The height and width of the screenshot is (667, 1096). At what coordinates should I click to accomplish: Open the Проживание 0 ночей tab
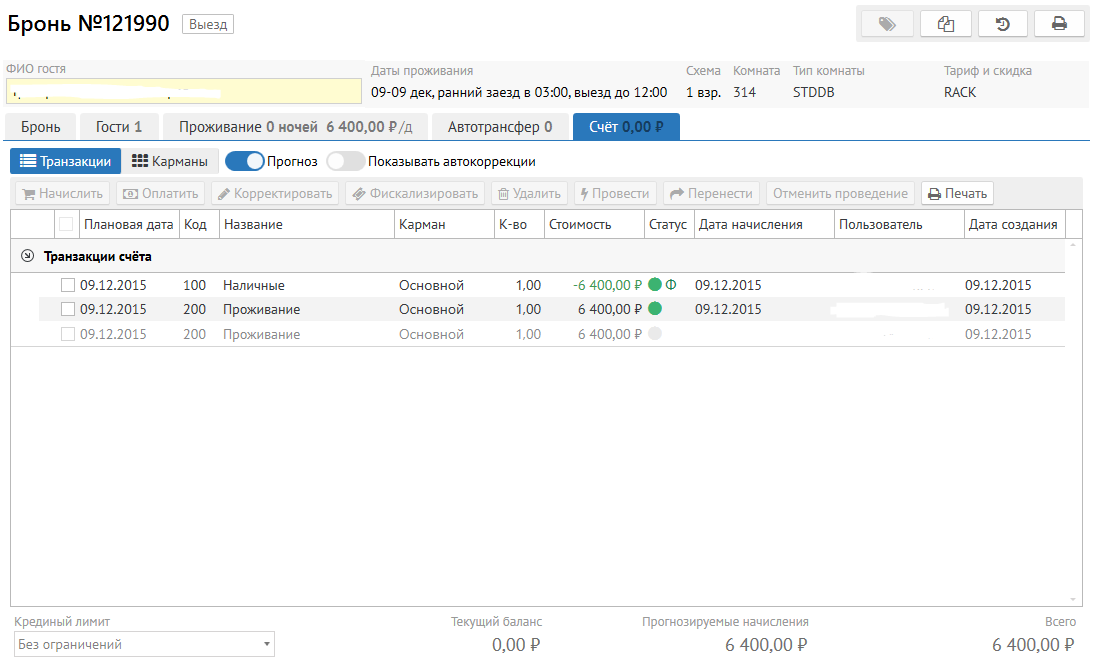click(x=296, y=127)
